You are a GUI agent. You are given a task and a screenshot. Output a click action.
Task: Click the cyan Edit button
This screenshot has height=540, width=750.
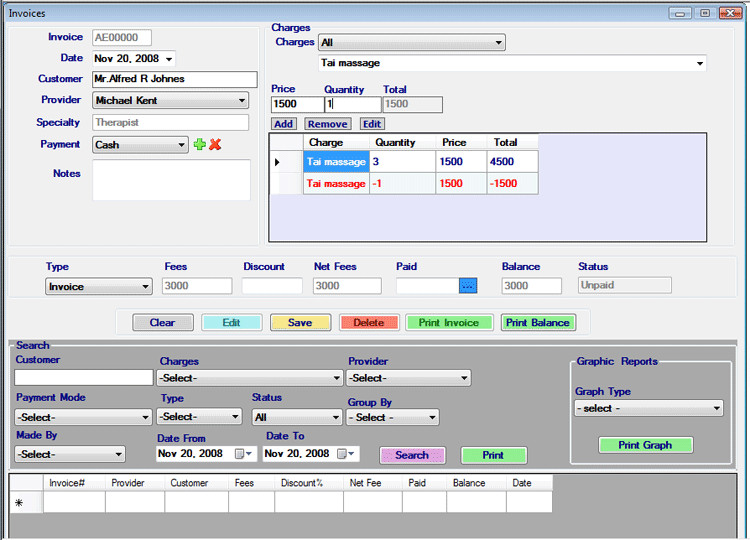tap(232, 322)
